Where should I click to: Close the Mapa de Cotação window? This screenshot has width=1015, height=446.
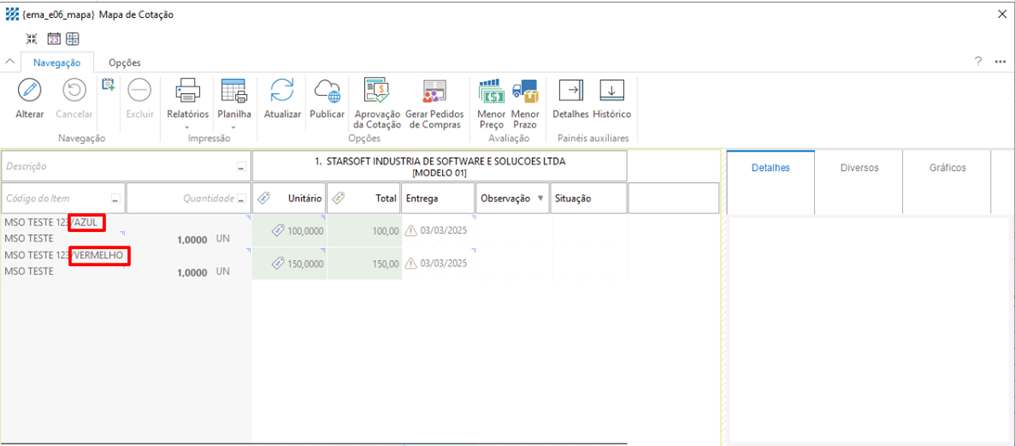(1001, 14)
